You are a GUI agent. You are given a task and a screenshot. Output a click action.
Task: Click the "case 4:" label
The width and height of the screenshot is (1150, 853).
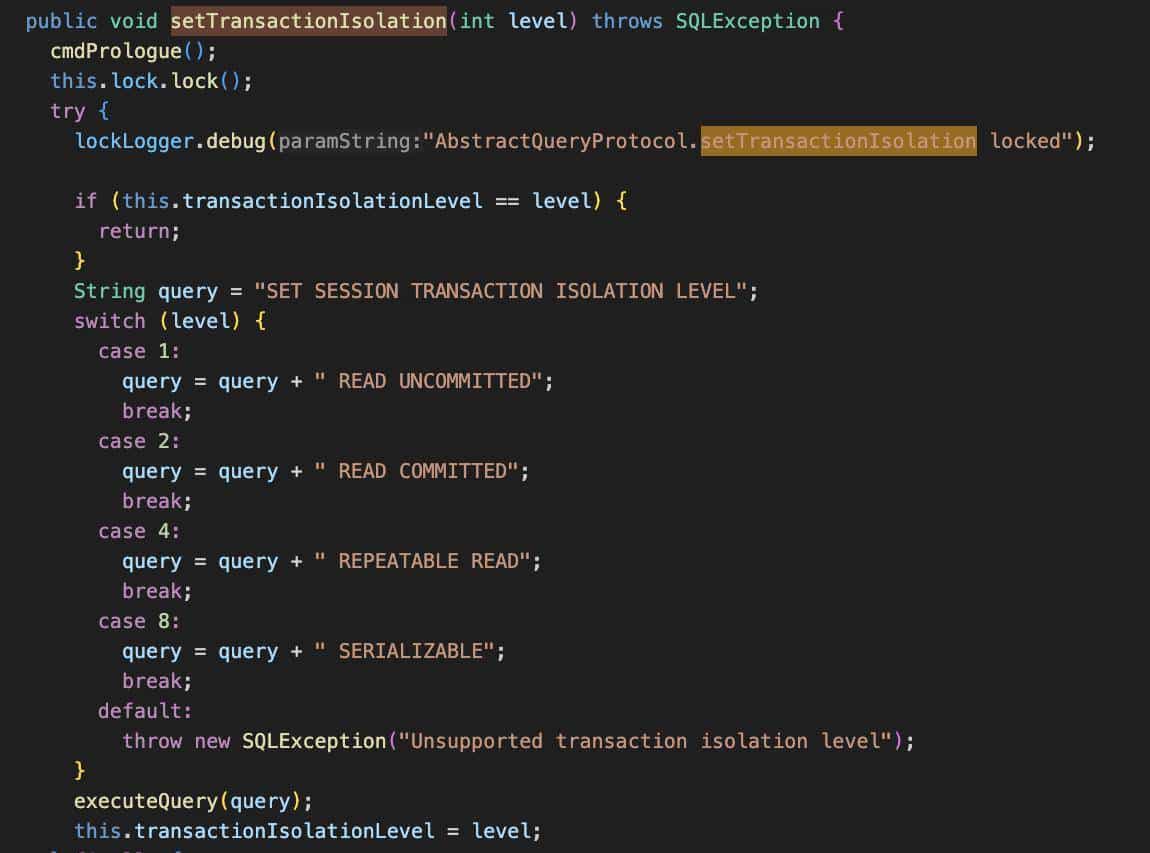point(139,531)
